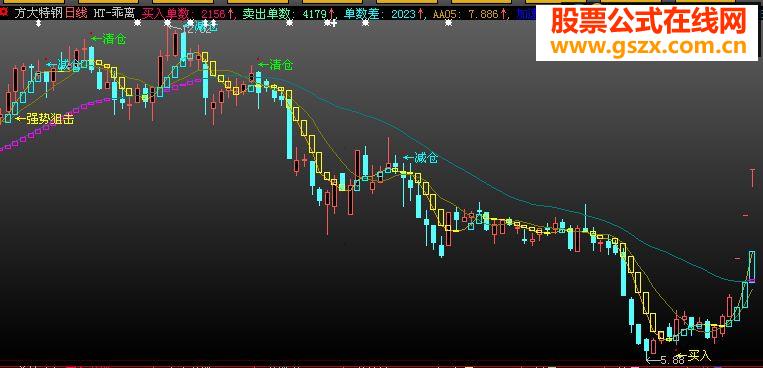Click the 卖出单数: 4179 readout

[289, 14]
